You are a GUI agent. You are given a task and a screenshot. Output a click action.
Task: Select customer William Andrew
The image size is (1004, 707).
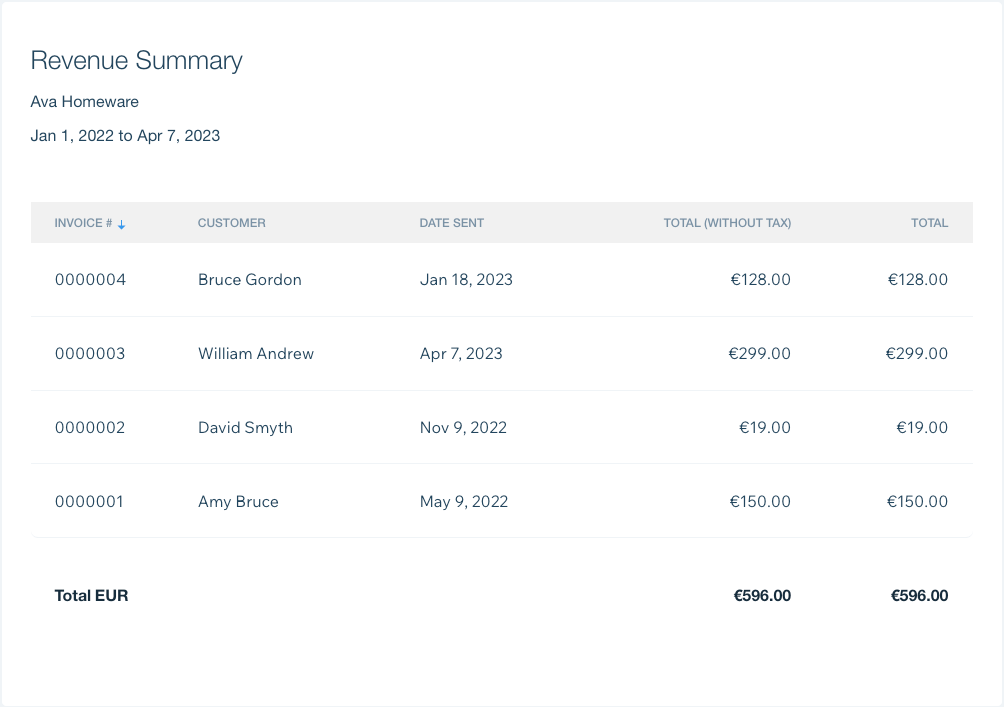[x=256, y=354]
